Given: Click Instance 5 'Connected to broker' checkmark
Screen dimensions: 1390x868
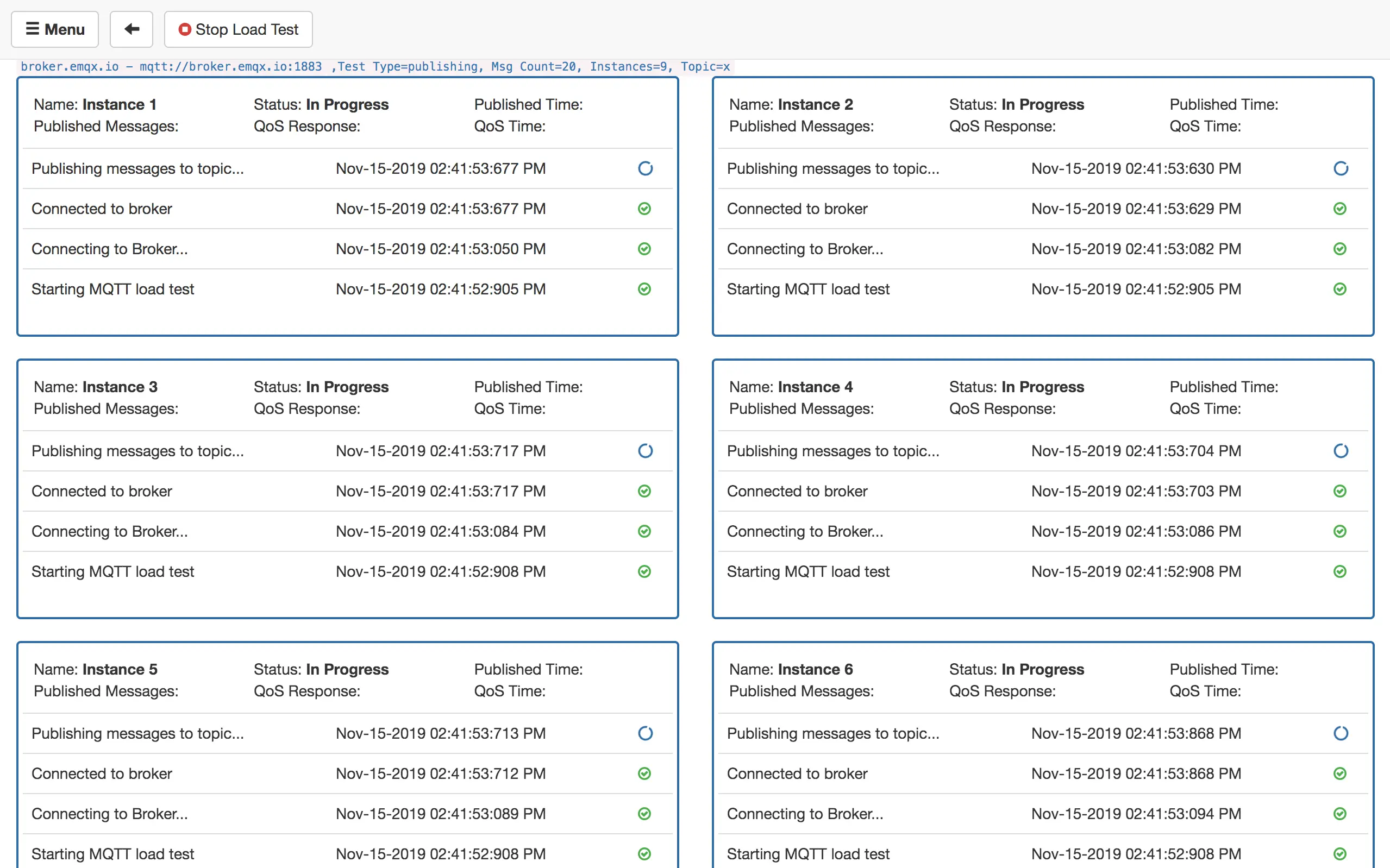Looking at the screenshot, I should pyautogui.click(x=644, y=773).
